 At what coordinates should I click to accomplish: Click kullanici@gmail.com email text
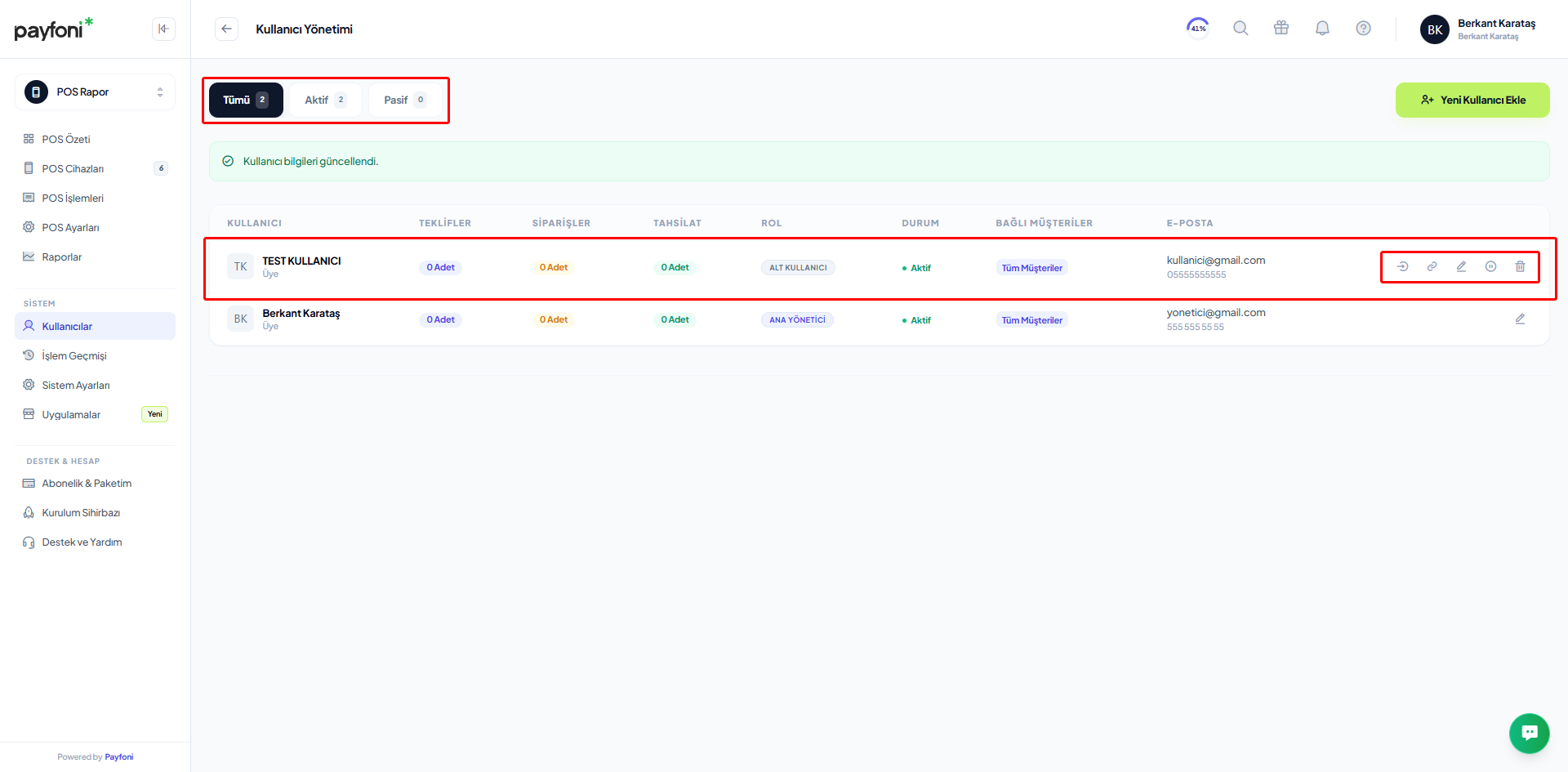coord(1216,260)
